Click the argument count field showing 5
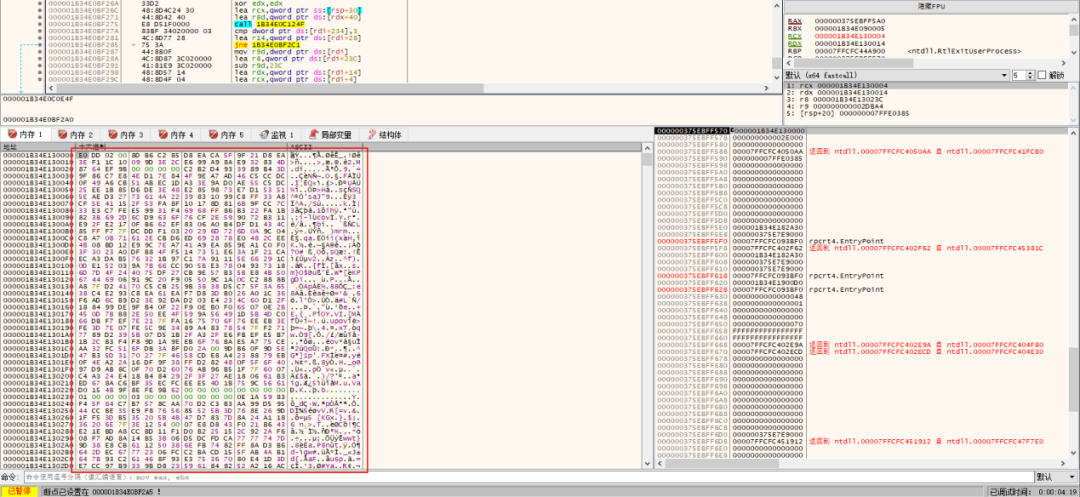This screenshot has height=497, width=1080. tap(1019, 74)
